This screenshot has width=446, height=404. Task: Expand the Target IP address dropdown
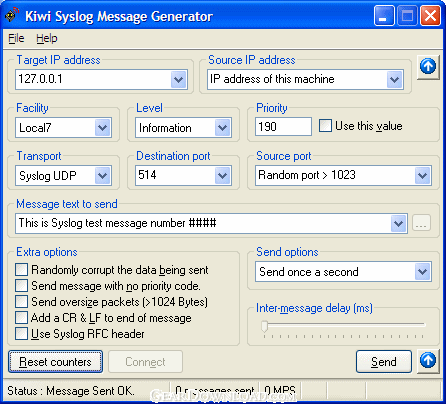click(179, 80)
